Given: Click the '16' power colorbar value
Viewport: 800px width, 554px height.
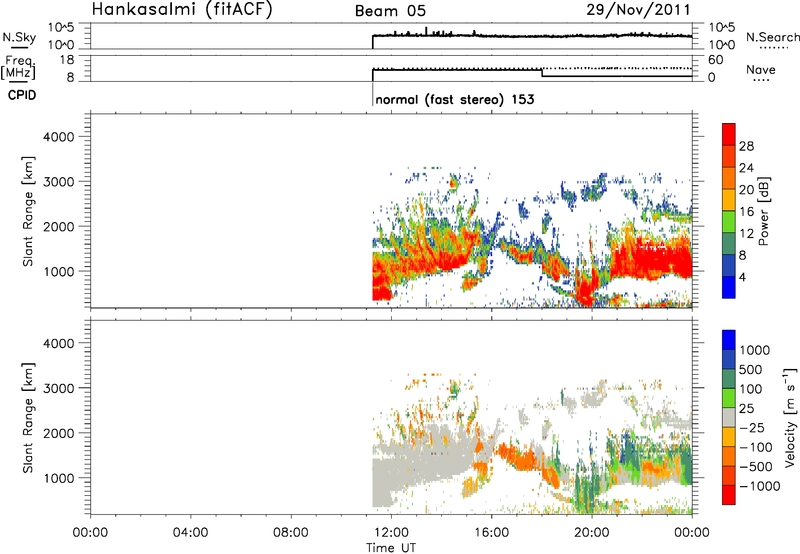Looking at the screenshot, I should pyautogui.click(x=746, y=212).
